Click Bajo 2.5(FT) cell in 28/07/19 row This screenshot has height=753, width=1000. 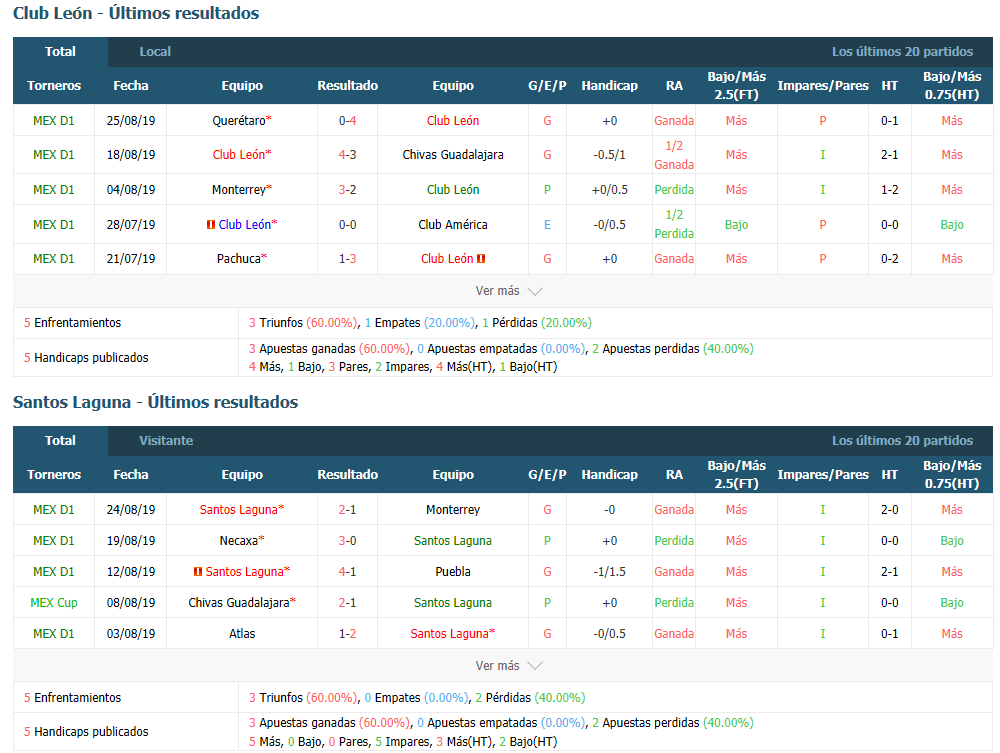pyautogui.click(x=737, y=224)
